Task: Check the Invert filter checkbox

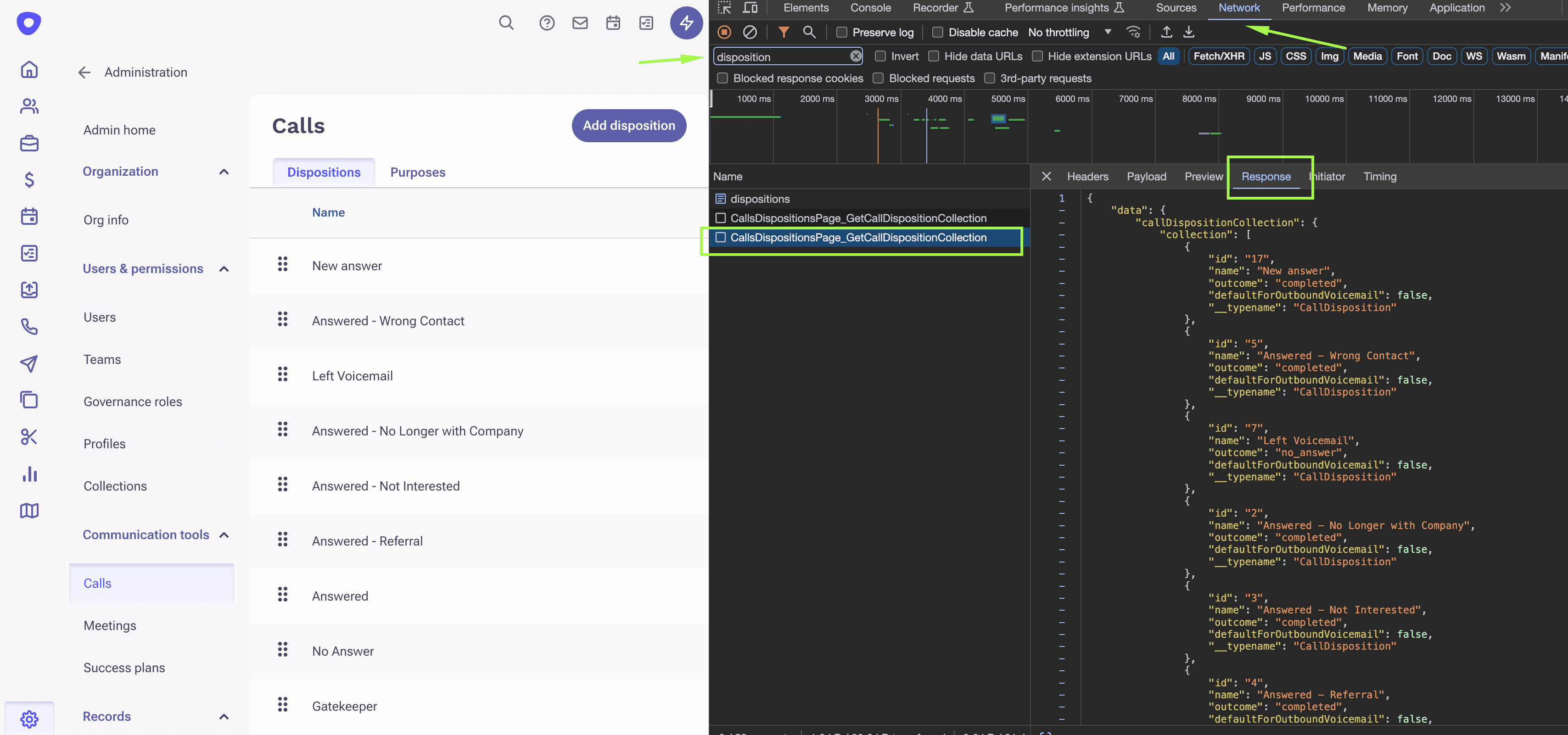Action: coord(880,56)
